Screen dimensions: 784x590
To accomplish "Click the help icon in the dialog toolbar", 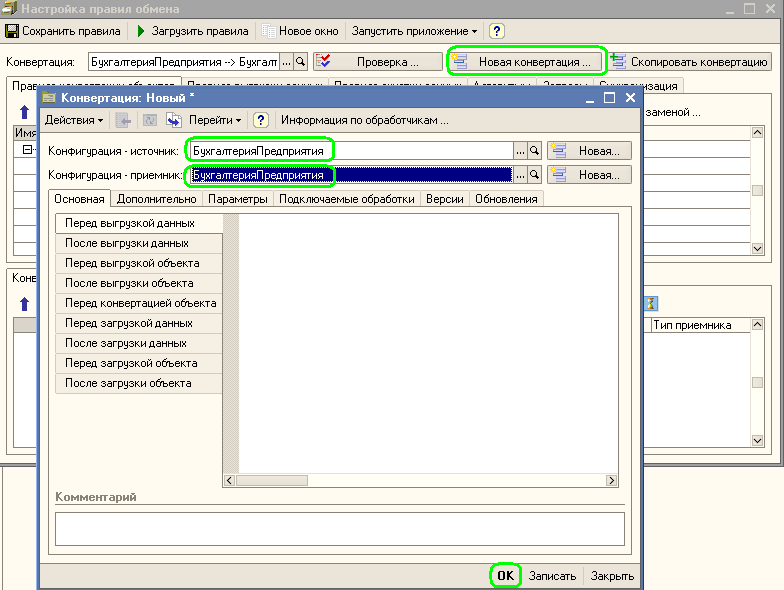I will click(260, 120).
